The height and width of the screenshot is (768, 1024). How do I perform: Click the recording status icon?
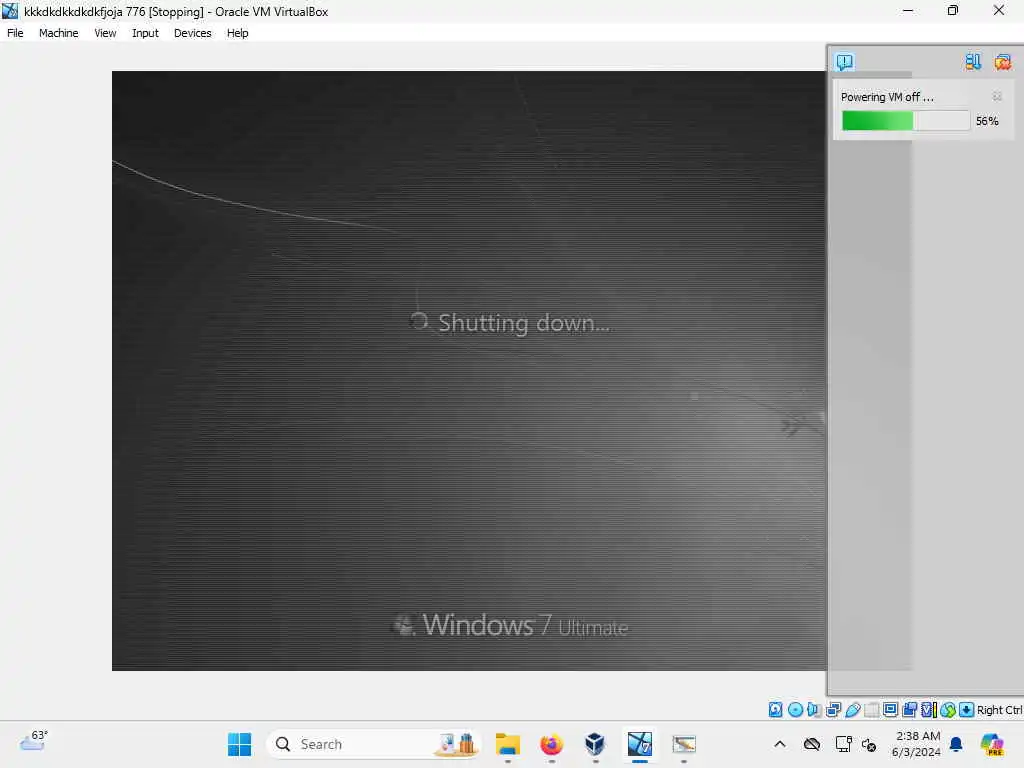pyautogui.click(x=909, y=709)
